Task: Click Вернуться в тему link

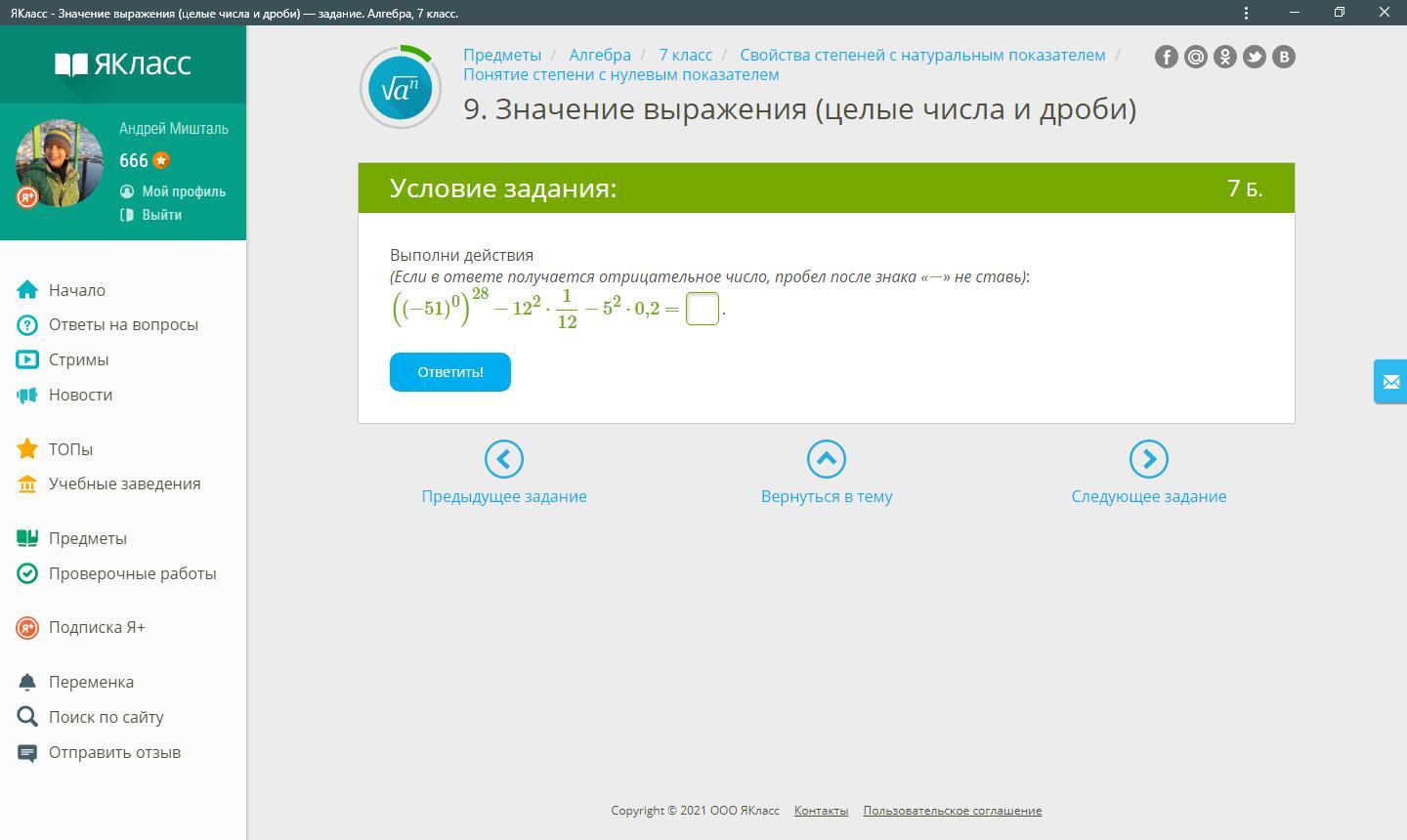Action: pos(827,496)
